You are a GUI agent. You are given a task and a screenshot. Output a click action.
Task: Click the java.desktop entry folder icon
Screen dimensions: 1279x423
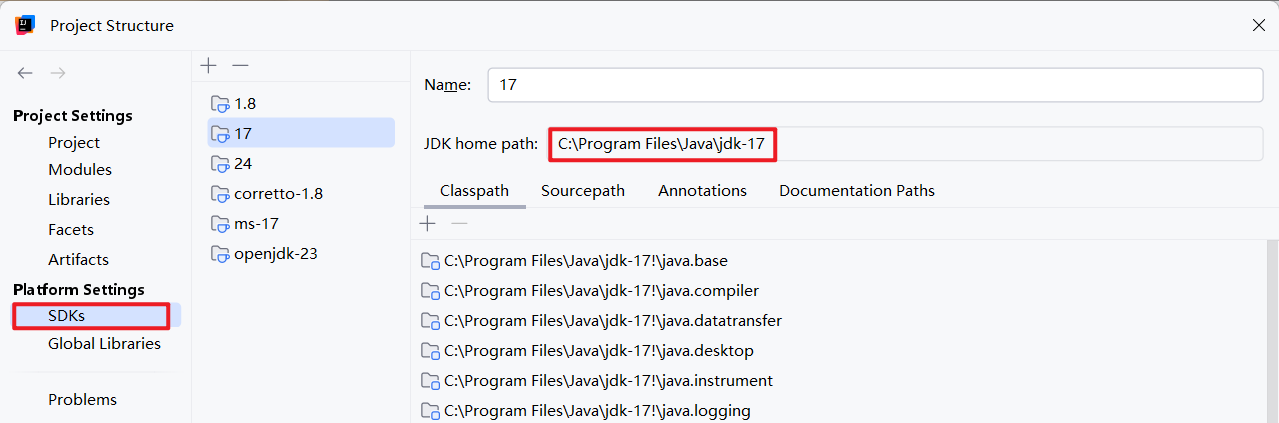click(430, 351)
